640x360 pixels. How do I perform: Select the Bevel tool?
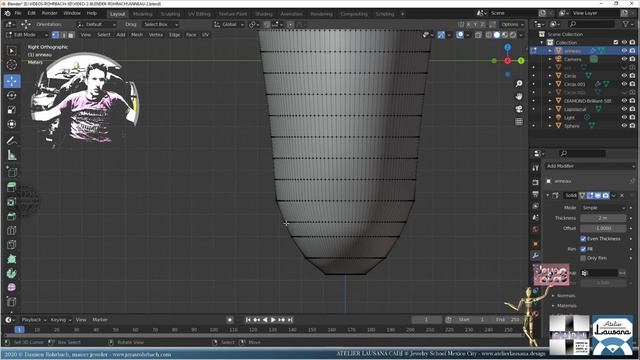pos(12,216)
